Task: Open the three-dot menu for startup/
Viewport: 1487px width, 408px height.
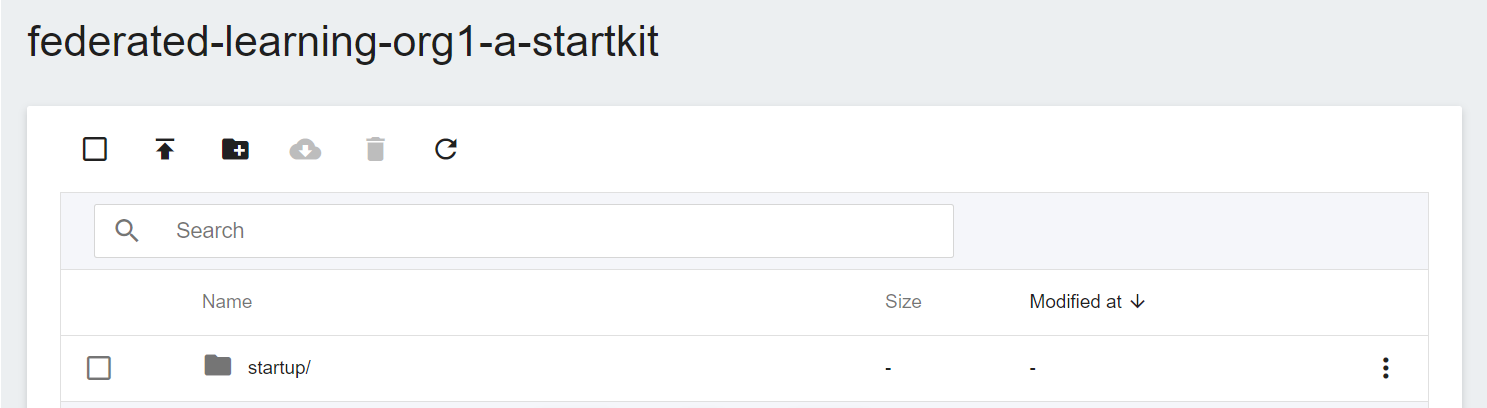Action: click(x=1385, y=368)
